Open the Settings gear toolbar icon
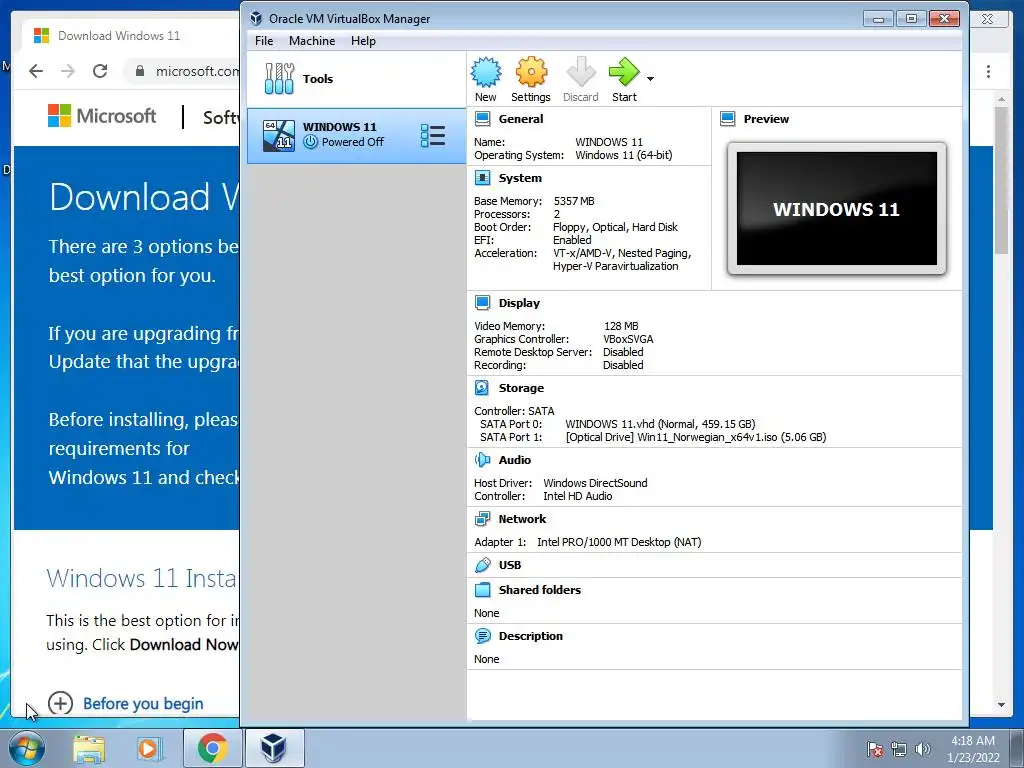 [x=531, y=72]
